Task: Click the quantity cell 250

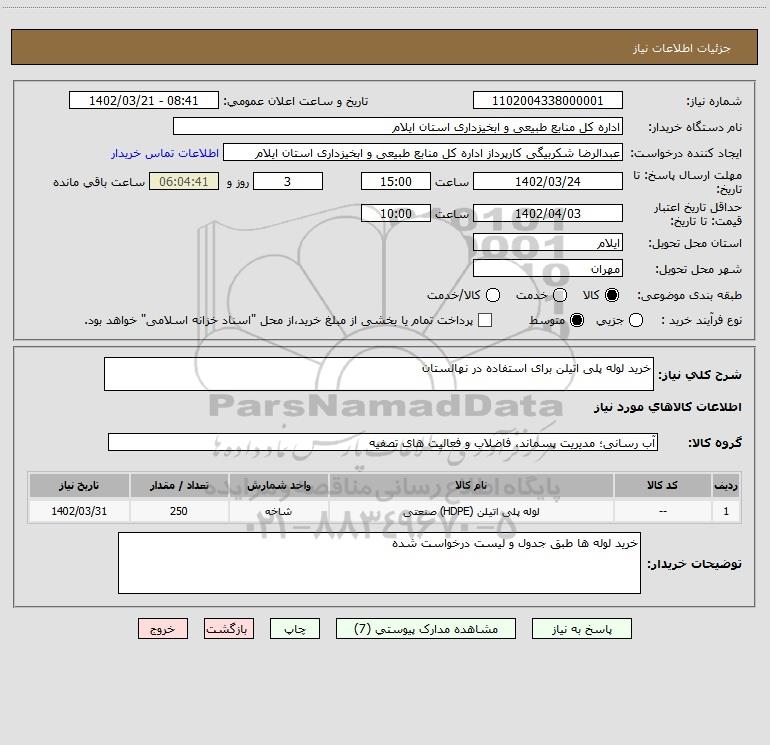Action: pyautogui.click(x=179, y=511)
